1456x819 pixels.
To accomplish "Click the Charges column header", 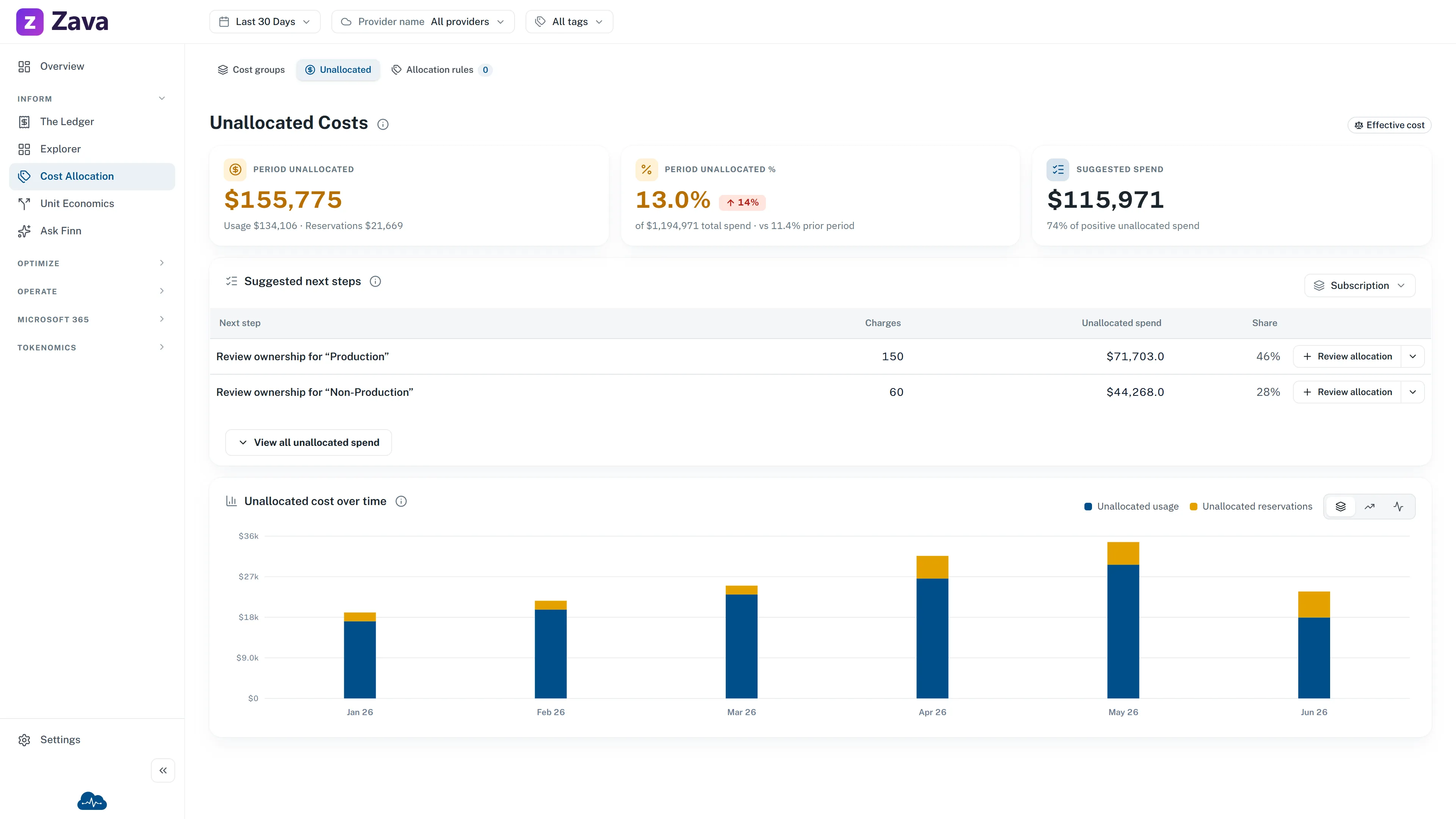I will tap(883, 323).
